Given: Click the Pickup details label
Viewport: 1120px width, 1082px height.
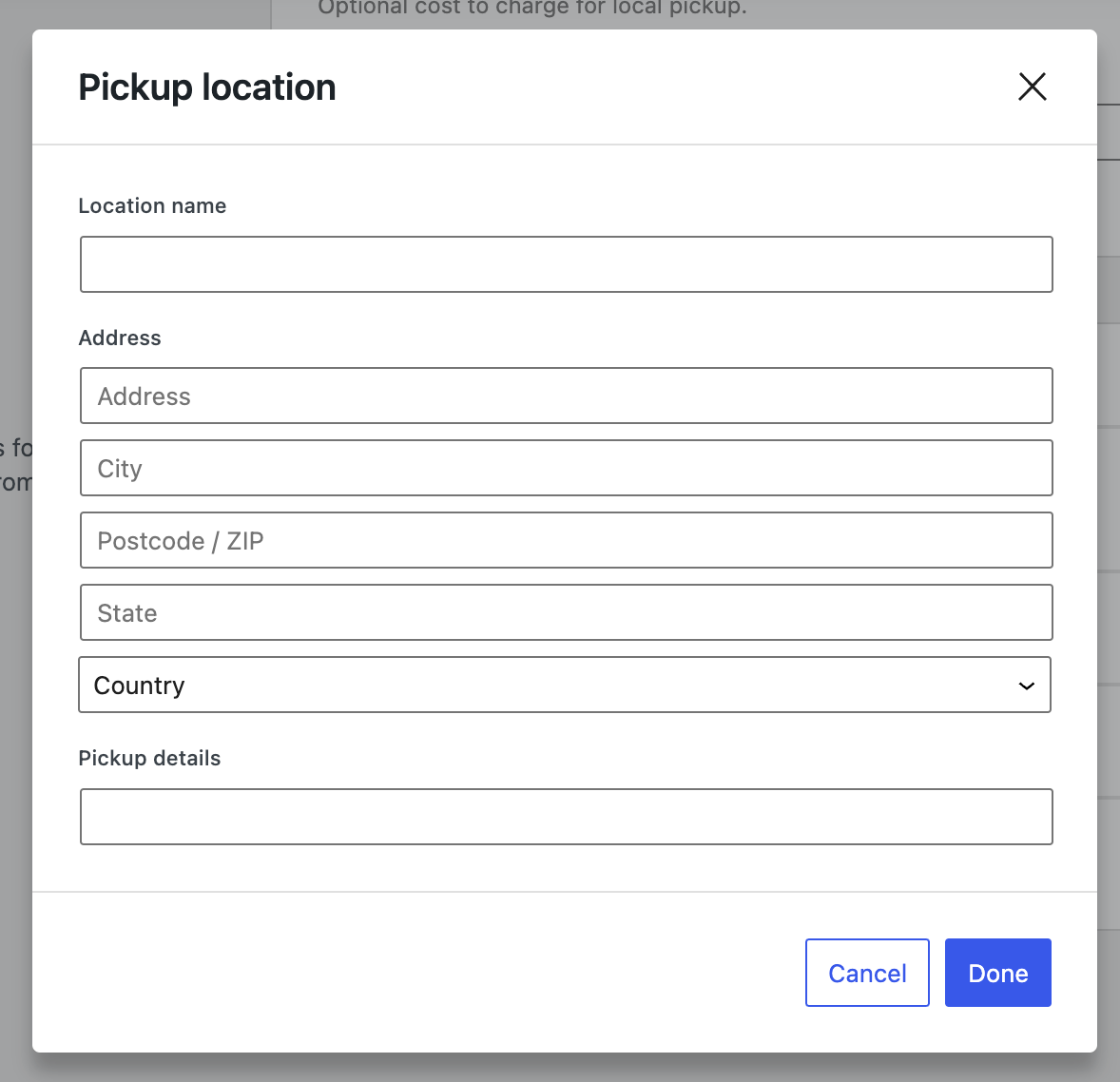Looking at the screenshot, I should point(149,758).
